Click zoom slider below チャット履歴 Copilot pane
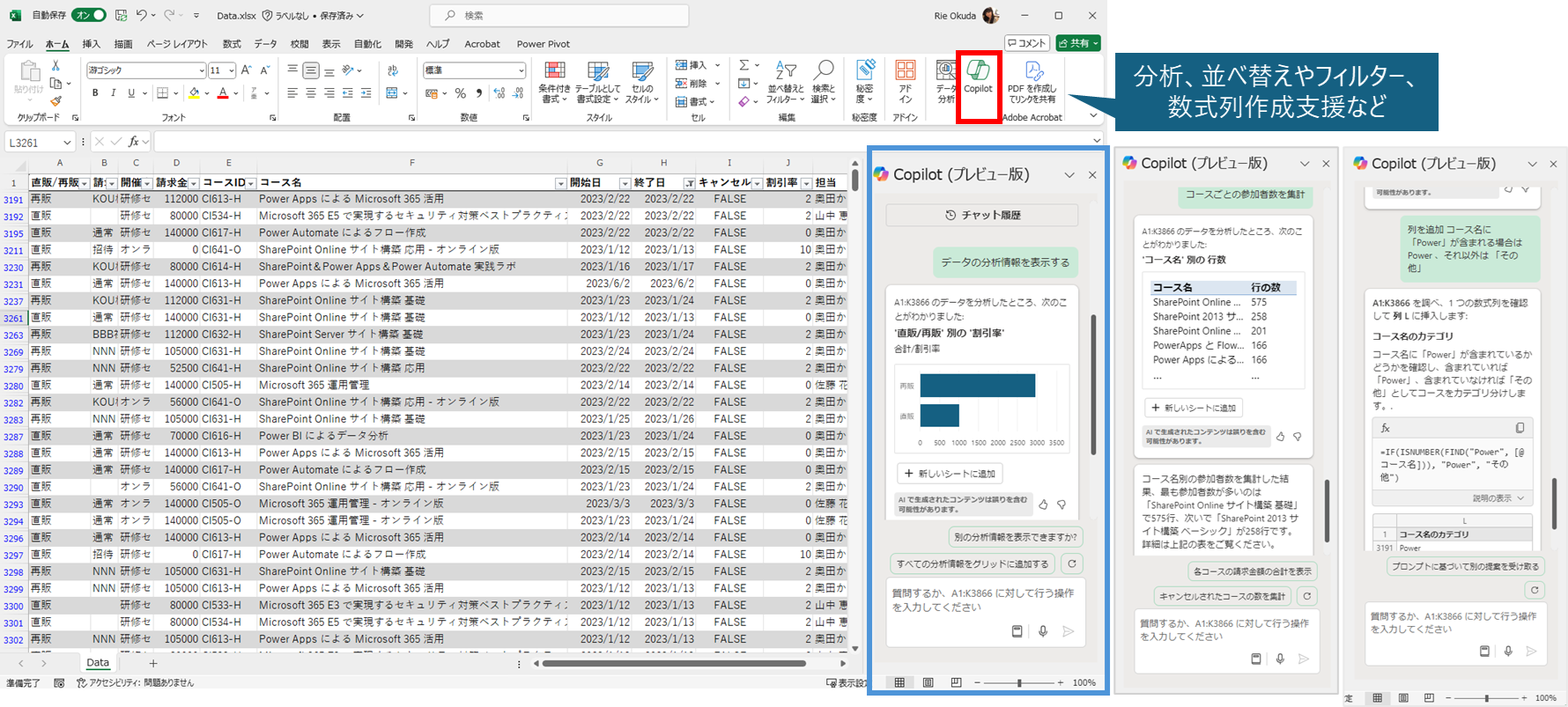 click(1019, 682)
